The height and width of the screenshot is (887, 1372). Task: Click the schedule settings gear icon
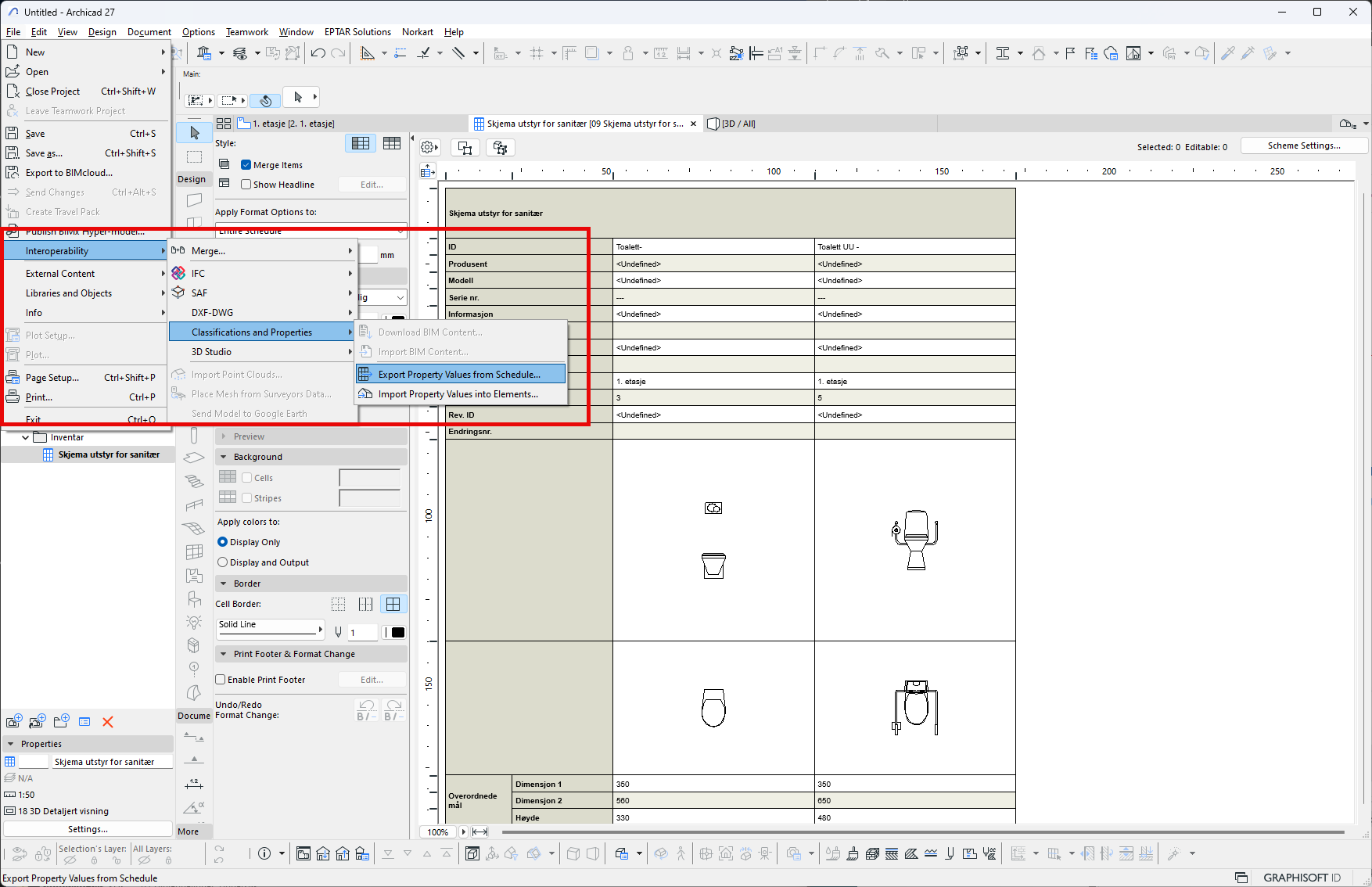(x=428, y=147)
